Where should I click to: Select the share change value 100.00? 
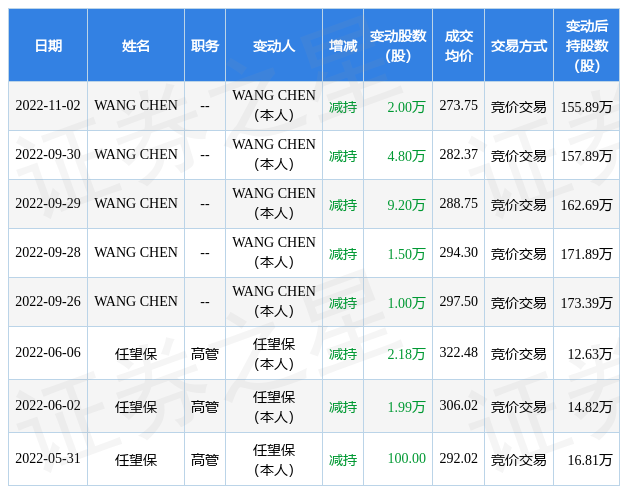pos(406,459)
